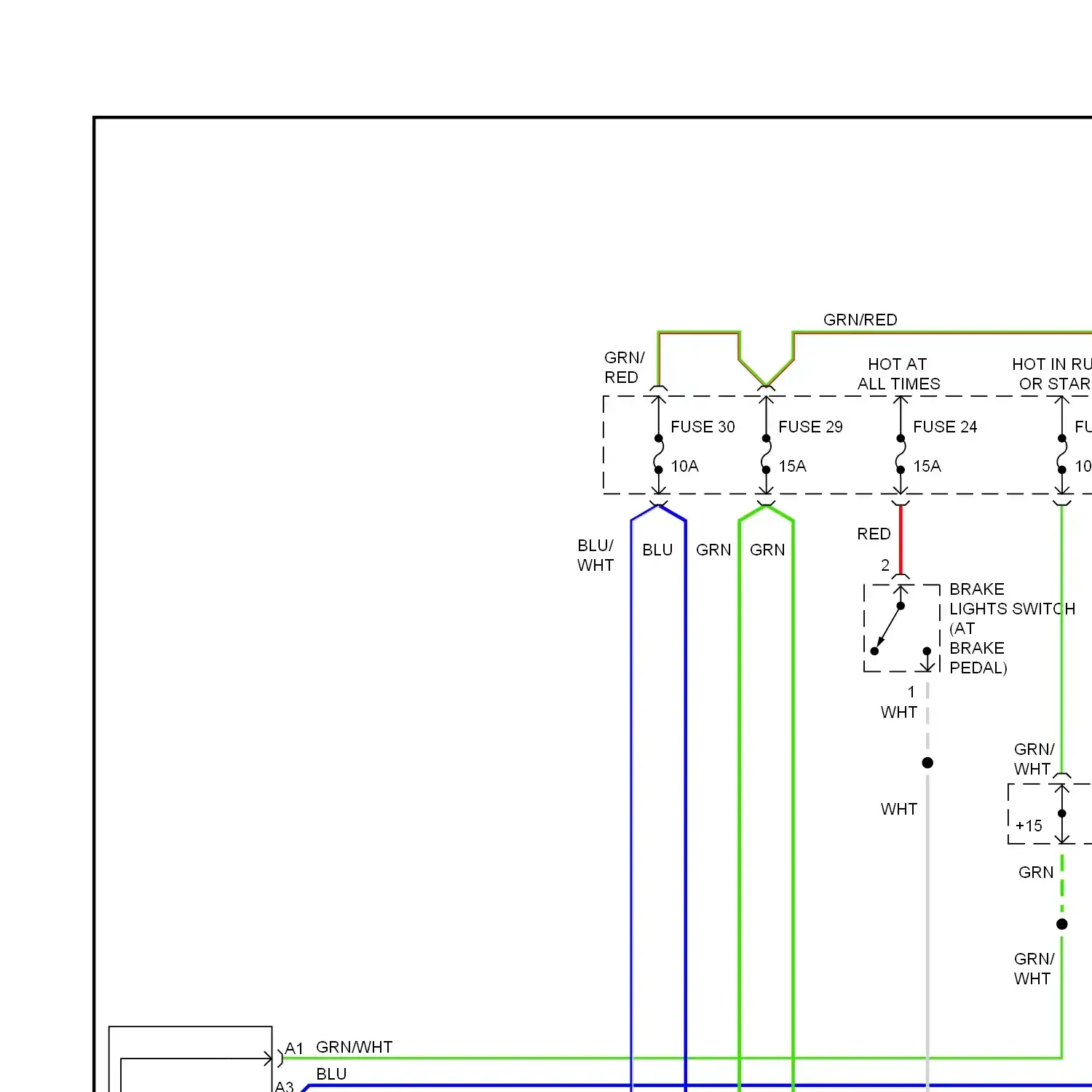Image resolution: width=1092 pixels, height=1092 pixels.
Task: Select the 15A rating beside Fuse 29
Action: pyautogui.click(x=792, y=466)
